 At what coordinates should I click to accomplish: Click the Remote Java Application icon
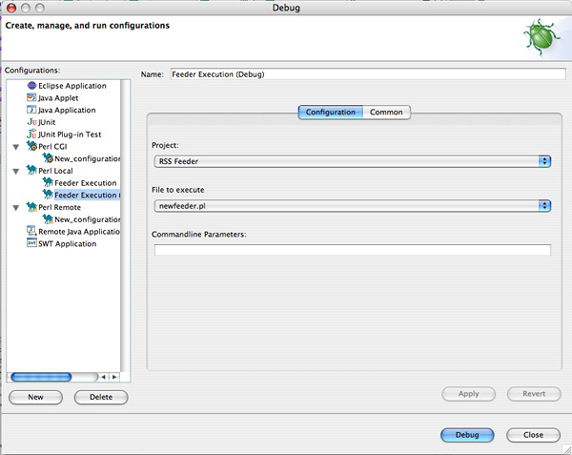point(32,231)
